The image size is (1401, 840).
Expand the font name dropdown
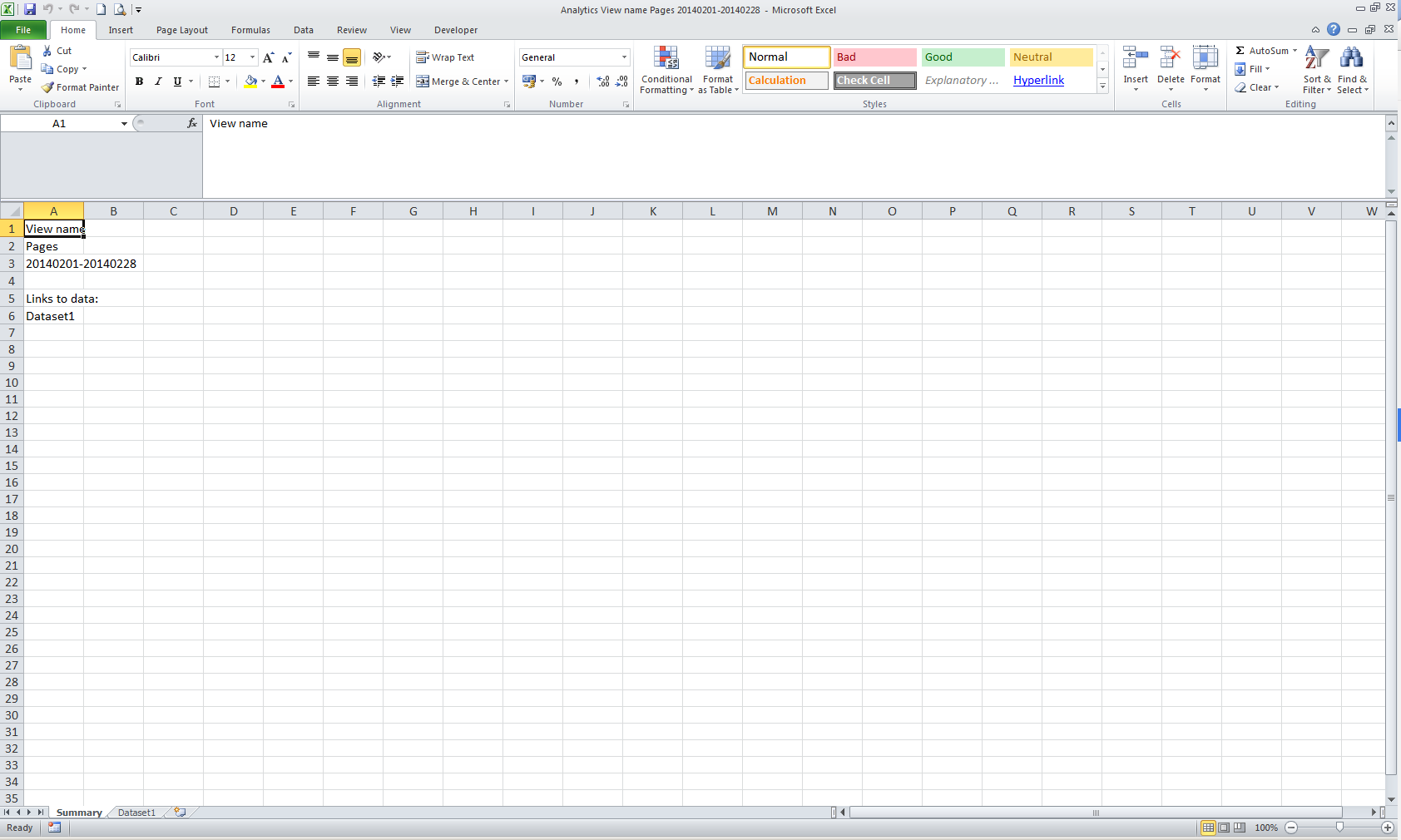(x=216, y=57)
